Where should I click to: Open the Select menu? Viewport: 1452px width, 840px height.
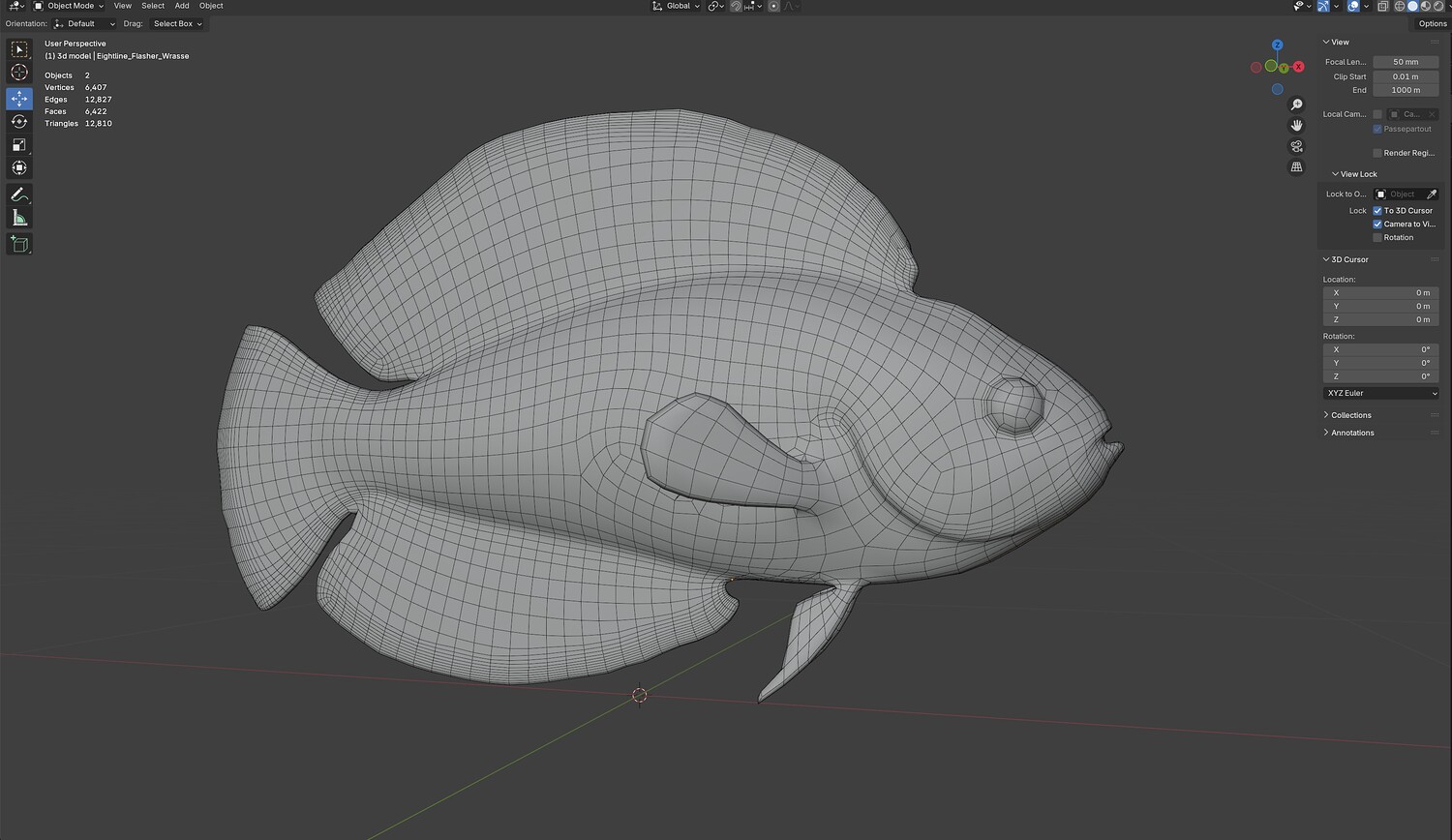153,6
